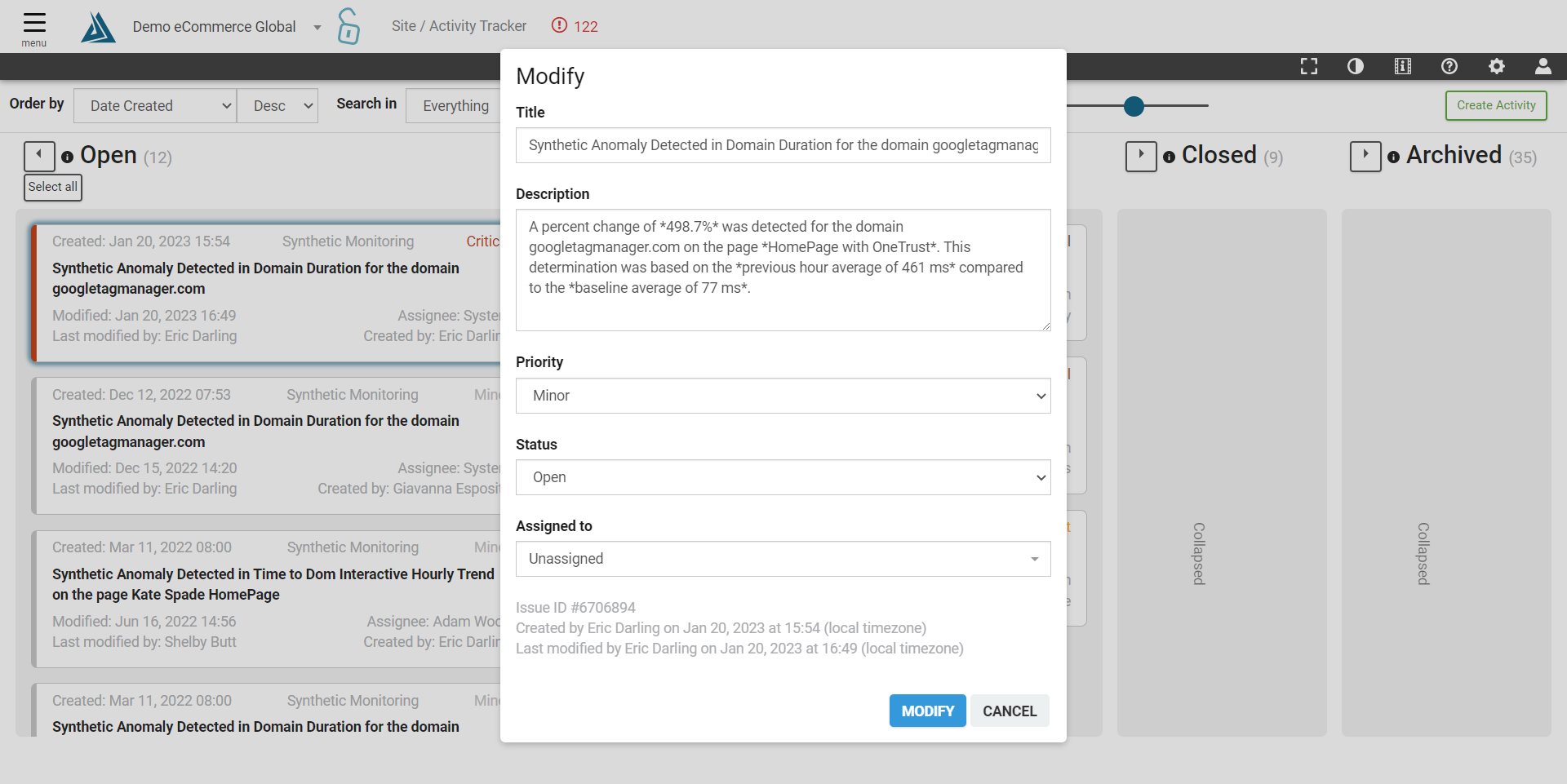This screenshot has height=784, width=1567.
Task: Click the blue MODIFY button
Action: pyautogui.click(x=928, y=711)
